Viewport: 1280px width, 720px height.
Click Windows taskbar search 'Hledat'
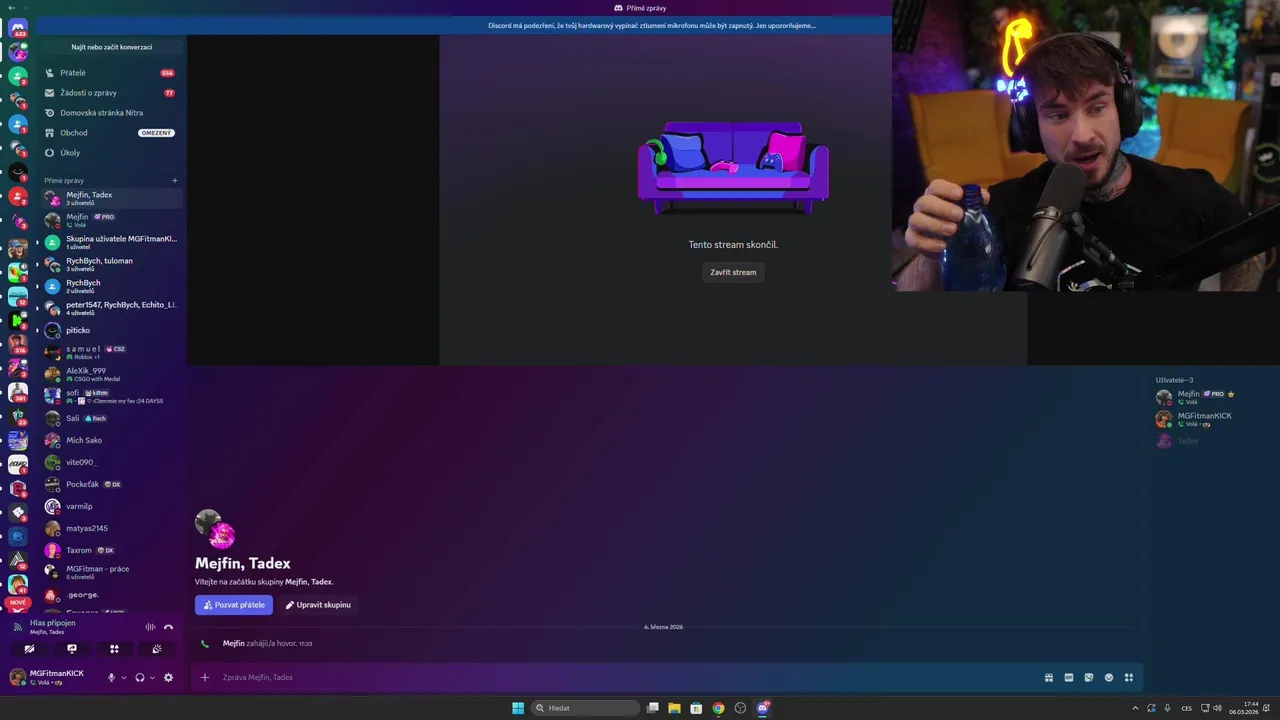[x=586, y=708]
